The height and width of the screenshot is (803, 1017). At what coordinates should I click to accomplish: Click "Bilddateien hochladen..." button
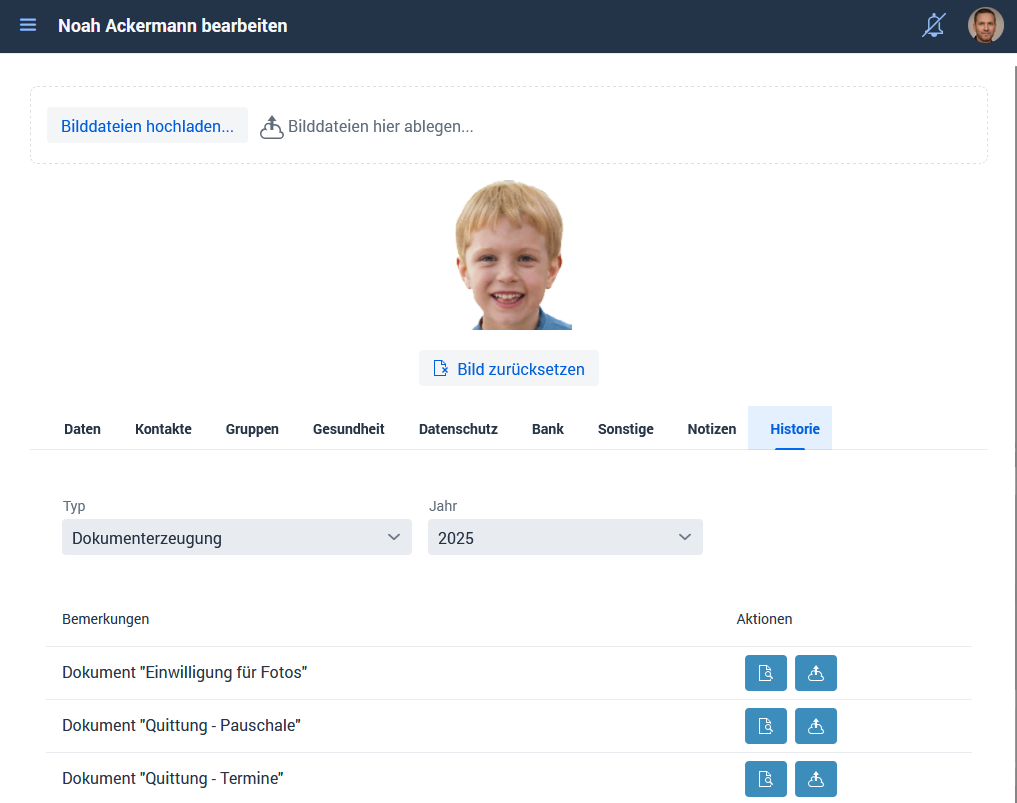pos(147,126)
